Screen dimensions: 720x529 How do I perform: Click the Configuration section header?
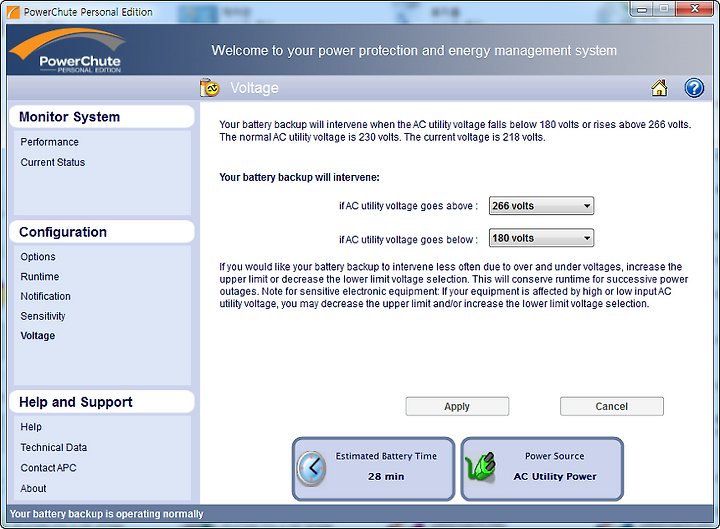[101, 232]
